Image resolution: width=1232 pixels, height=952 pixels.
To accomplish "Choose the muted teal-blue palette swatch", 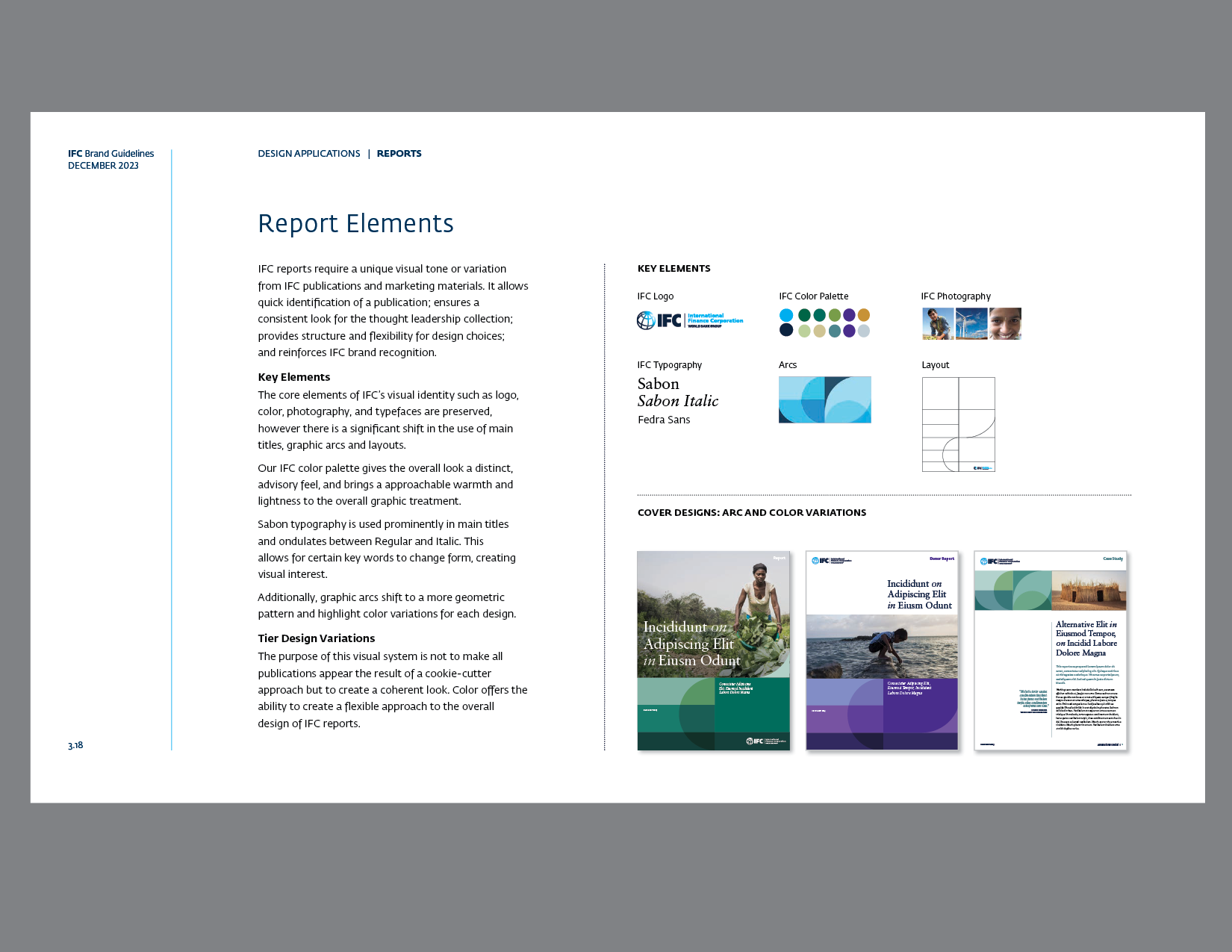I will [x=835, y=331].
